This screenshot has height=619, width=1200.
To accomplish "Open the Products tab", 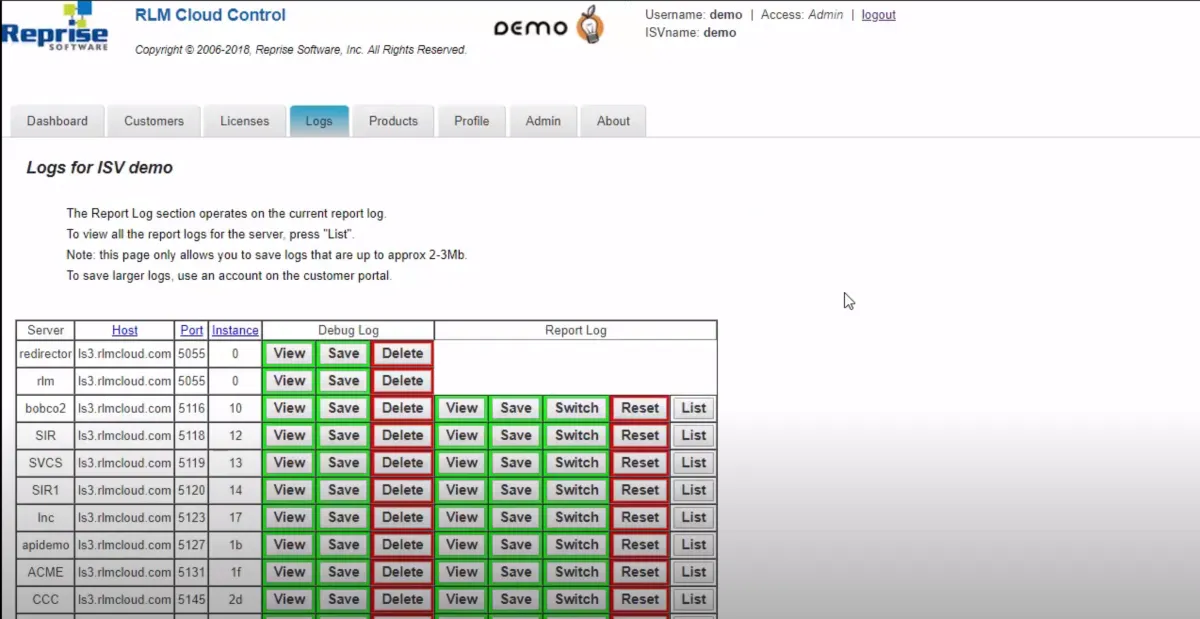I will tap(393, 121).
